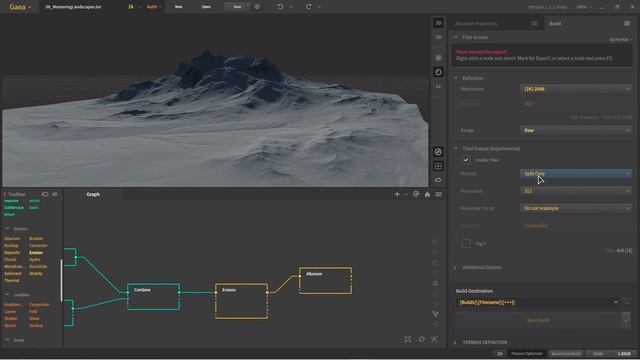Click the grid icon beside viewport
Image resolution: width=640 pixels, height=360 pixels.
[438, 166]
